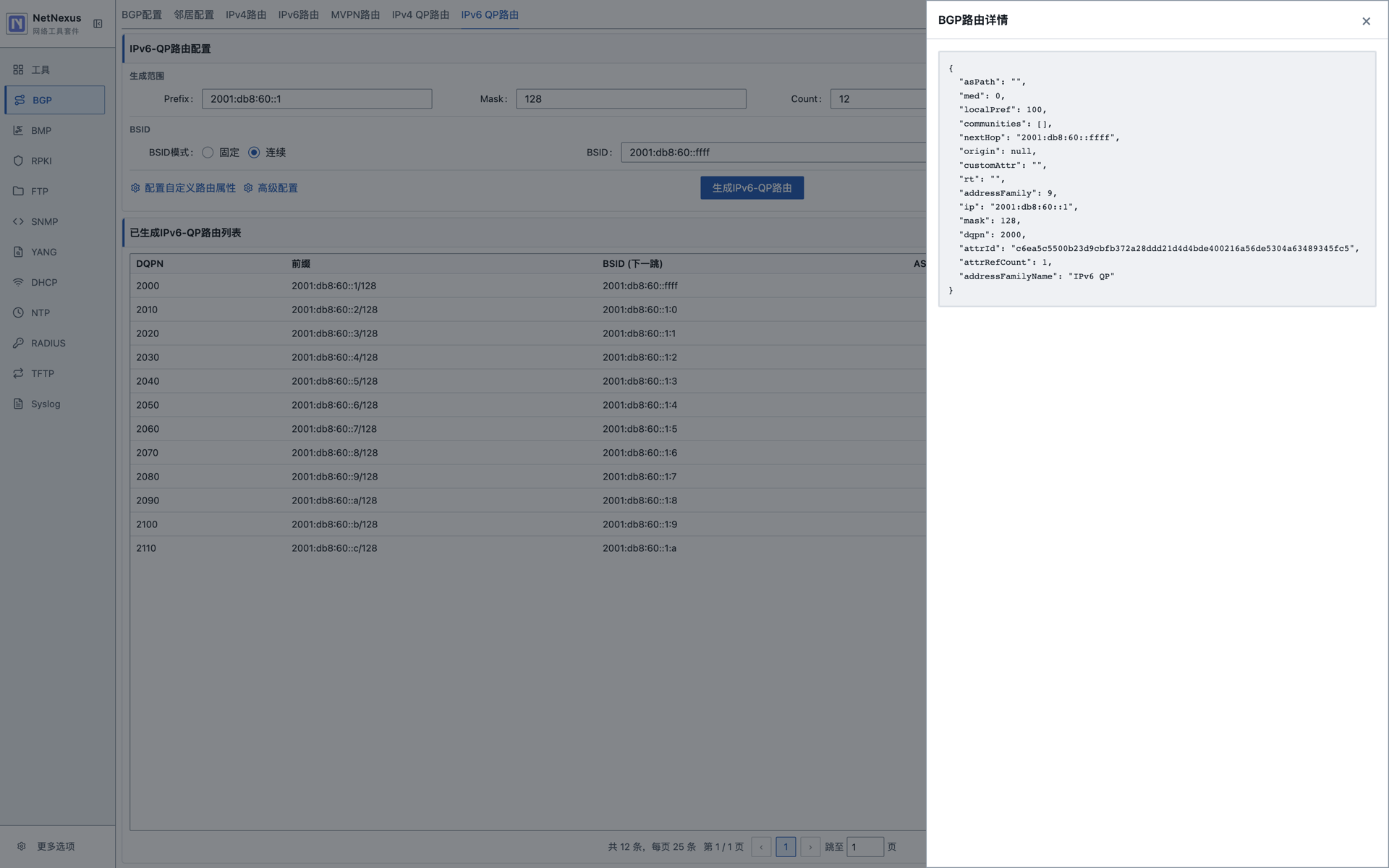Click the SNMP code brackets icon
1389x868 pixels.
coord(18,221)
